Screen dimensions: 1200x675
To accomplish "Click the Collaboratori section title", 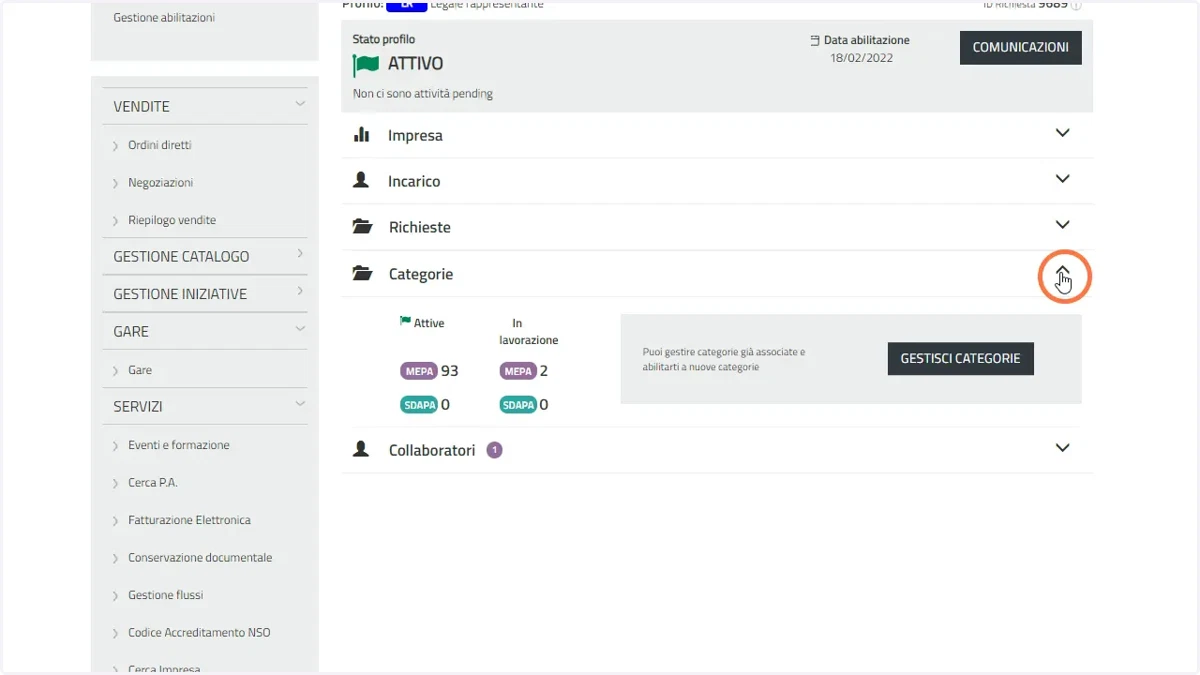I will (432, 450).
